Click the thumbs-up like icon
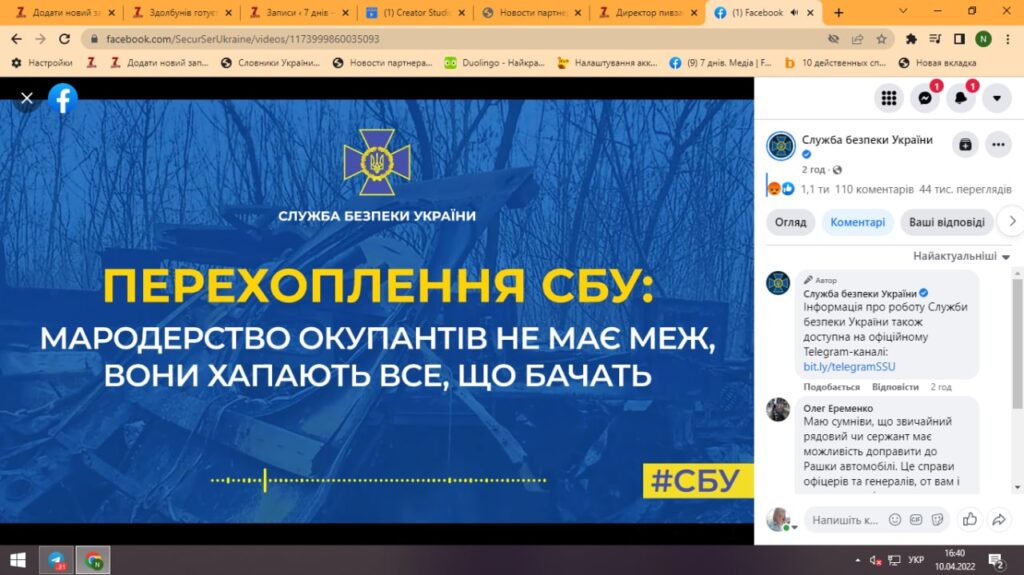Image resolution: width=1024 pixels, height=575 pixels. coord(969,519)
